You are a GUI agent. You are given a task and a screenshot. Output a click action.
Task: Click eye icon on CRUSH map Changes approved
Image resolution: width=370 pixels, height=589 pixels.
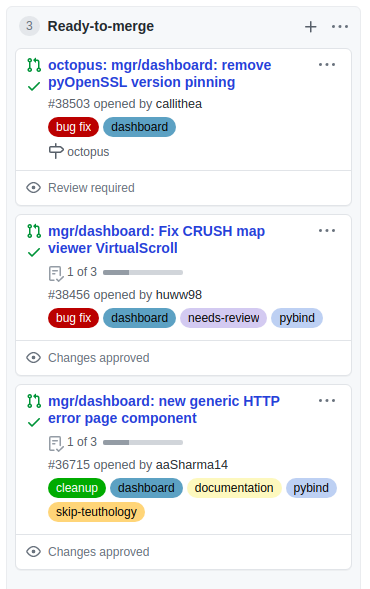coord(33,358)
